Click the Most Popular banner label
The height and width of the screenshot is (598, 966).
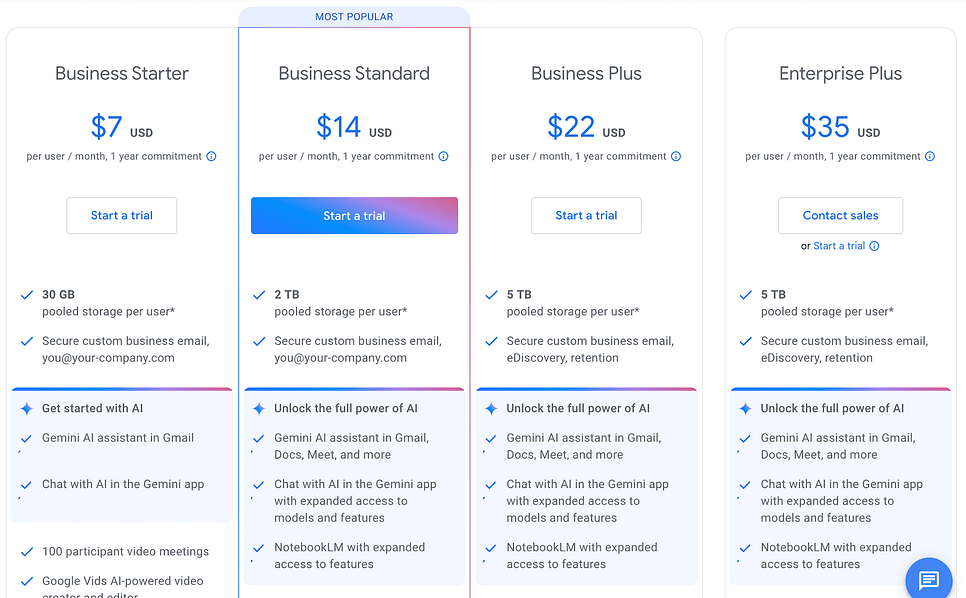pos(354,17)
